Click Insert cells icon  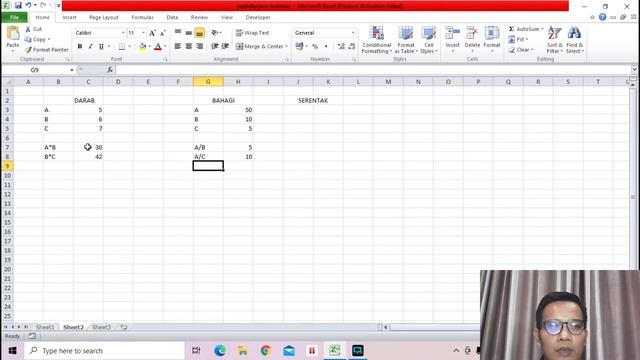[x=452, y=33]
